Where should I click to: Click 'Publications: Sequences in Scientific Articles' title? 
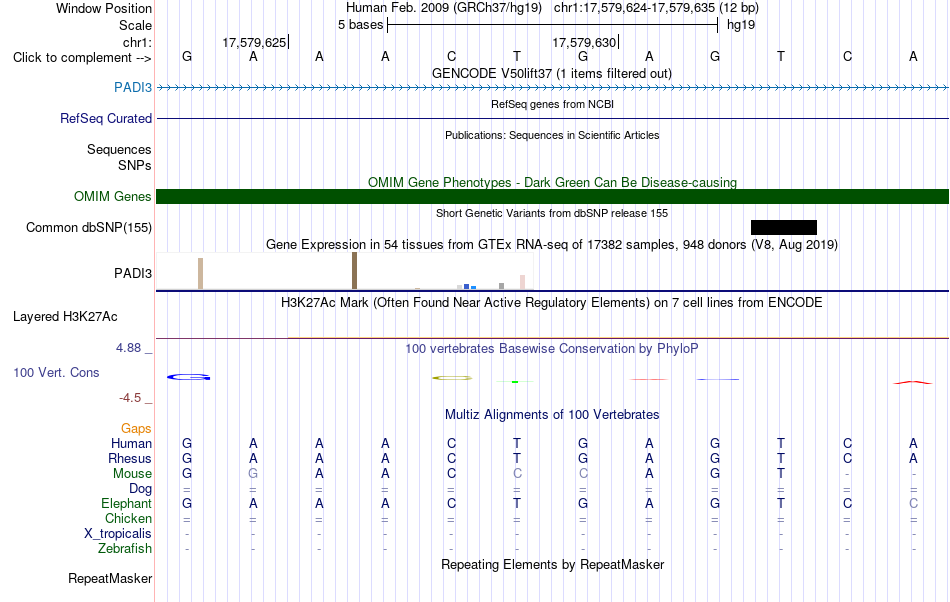pyautogui.click(x=552, y=135)
